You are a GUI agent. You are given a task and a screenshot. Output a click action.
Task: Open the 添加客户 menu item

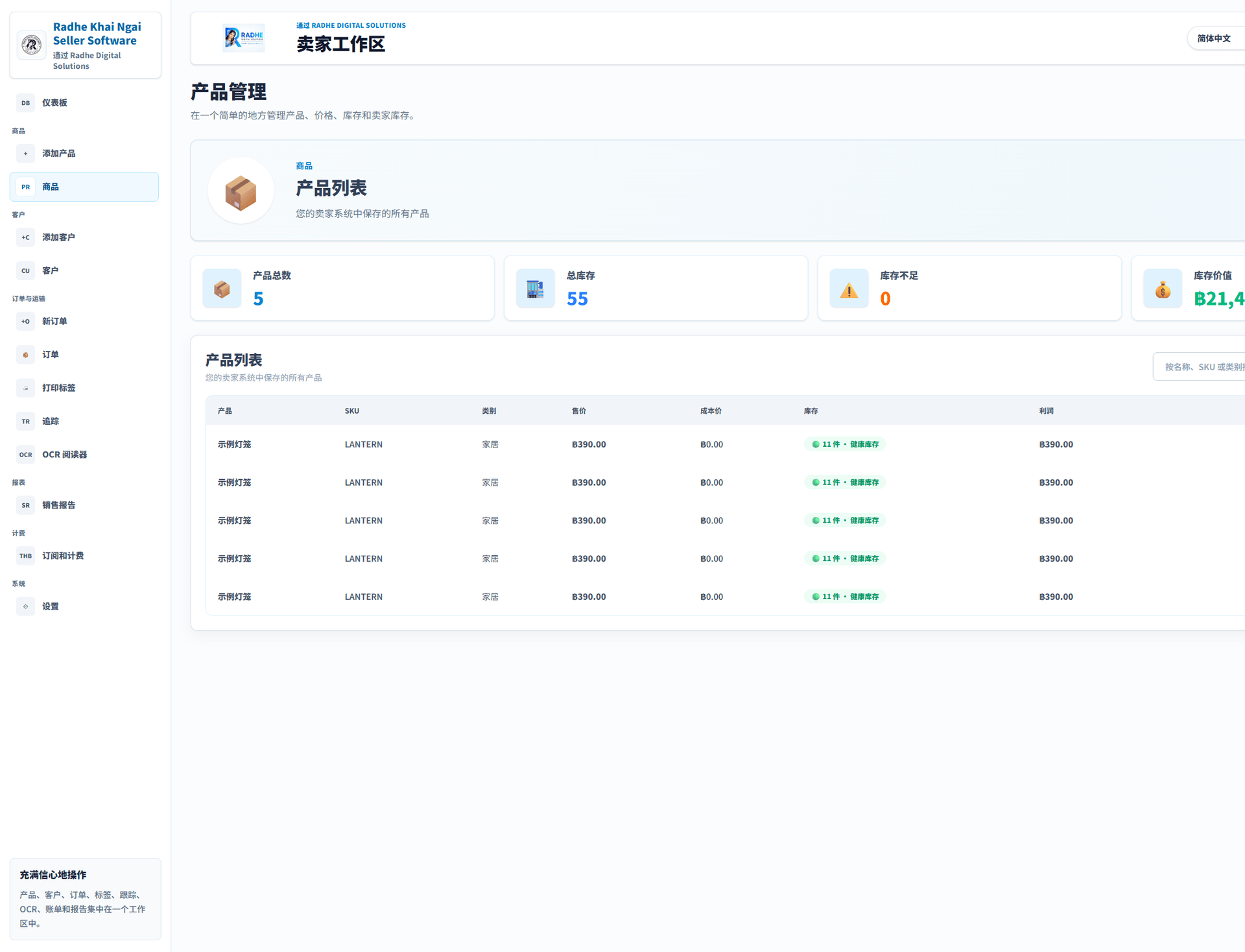point(84,237)
